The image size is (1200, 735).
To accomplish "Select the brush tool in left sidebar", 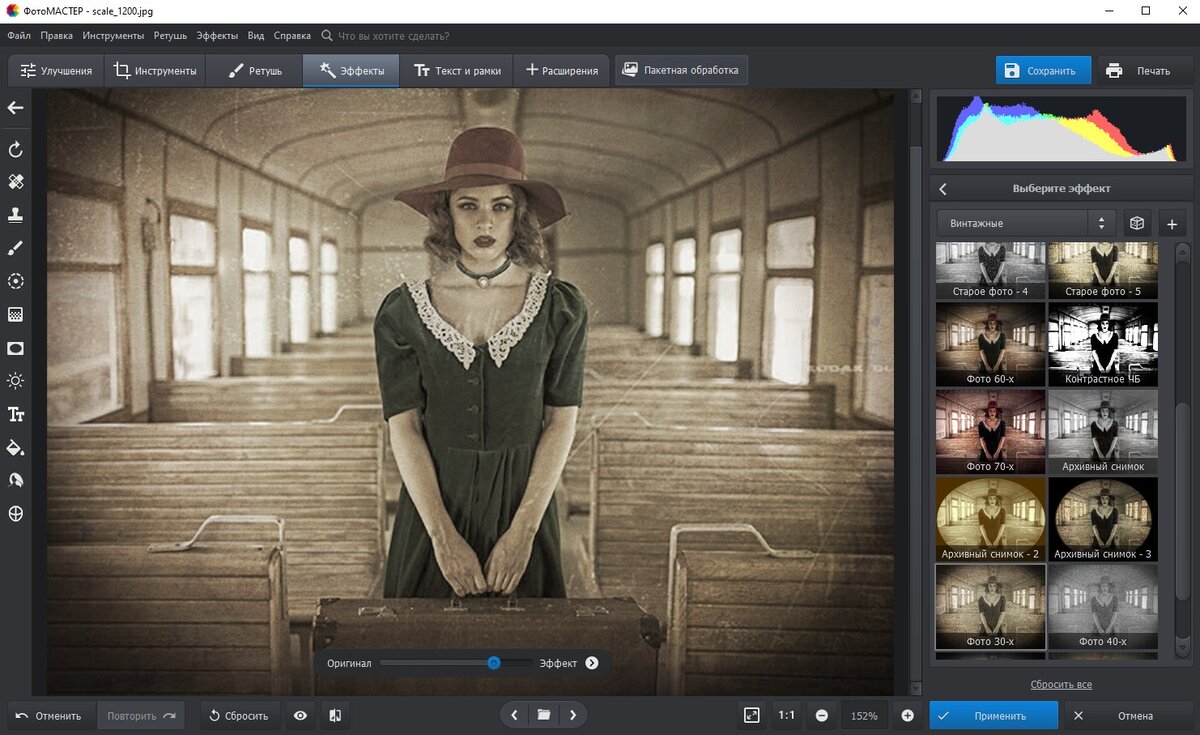I will (x=15, y=248).
